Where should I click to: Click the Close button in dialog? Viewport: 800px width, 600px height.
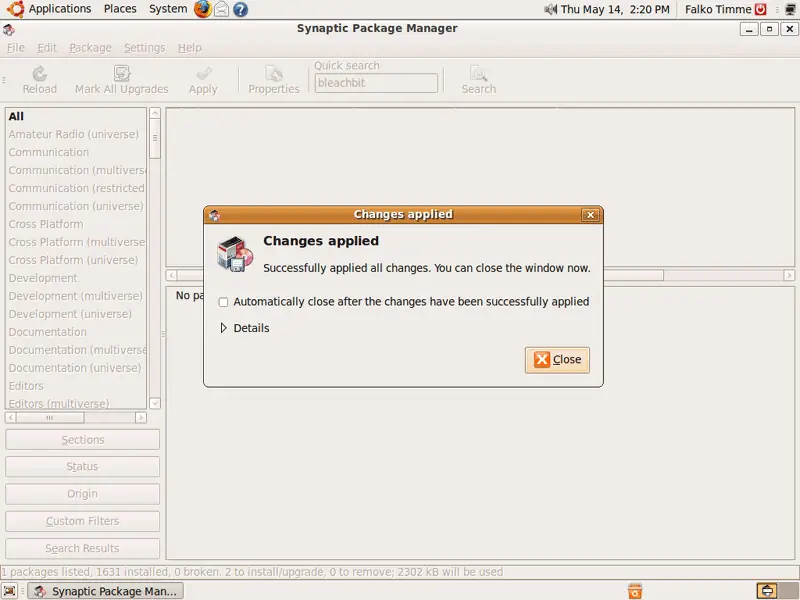[557, 360]
